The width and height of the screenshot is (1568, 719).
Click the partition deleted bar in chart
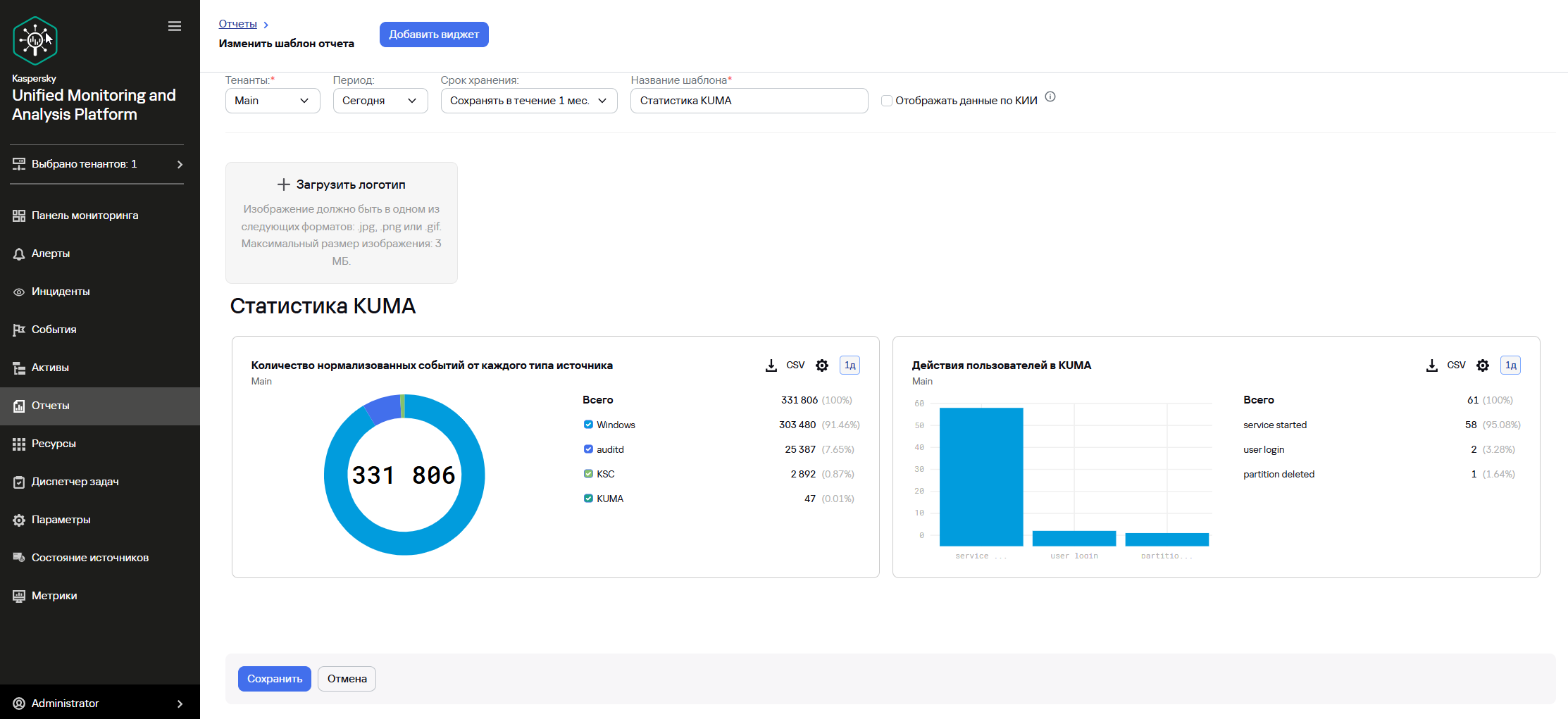point(1167,539)
